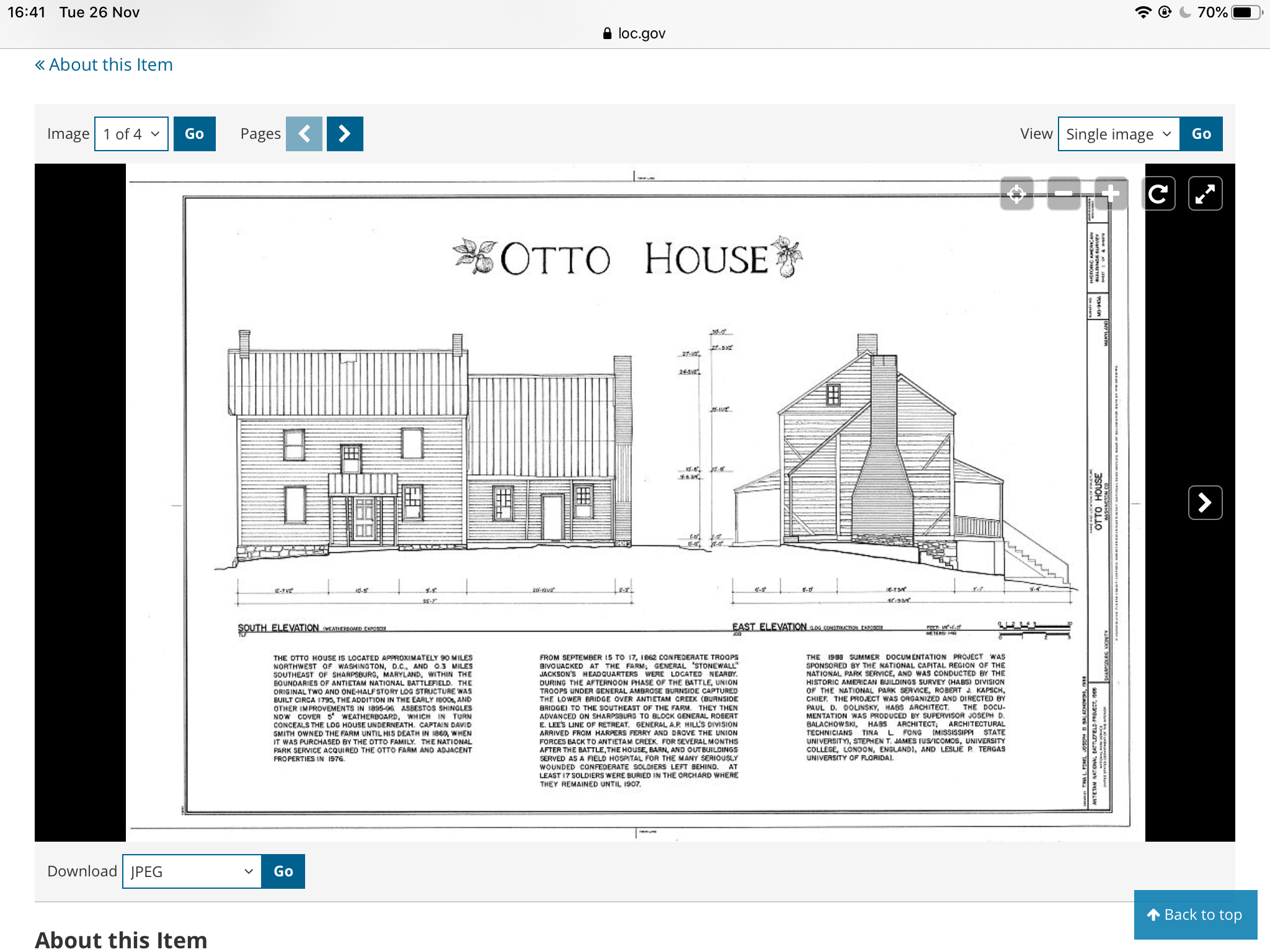Viewport: 1270px width, 952px height.
Task: Open the 'About this Item' link
Action: pos(104,64)
